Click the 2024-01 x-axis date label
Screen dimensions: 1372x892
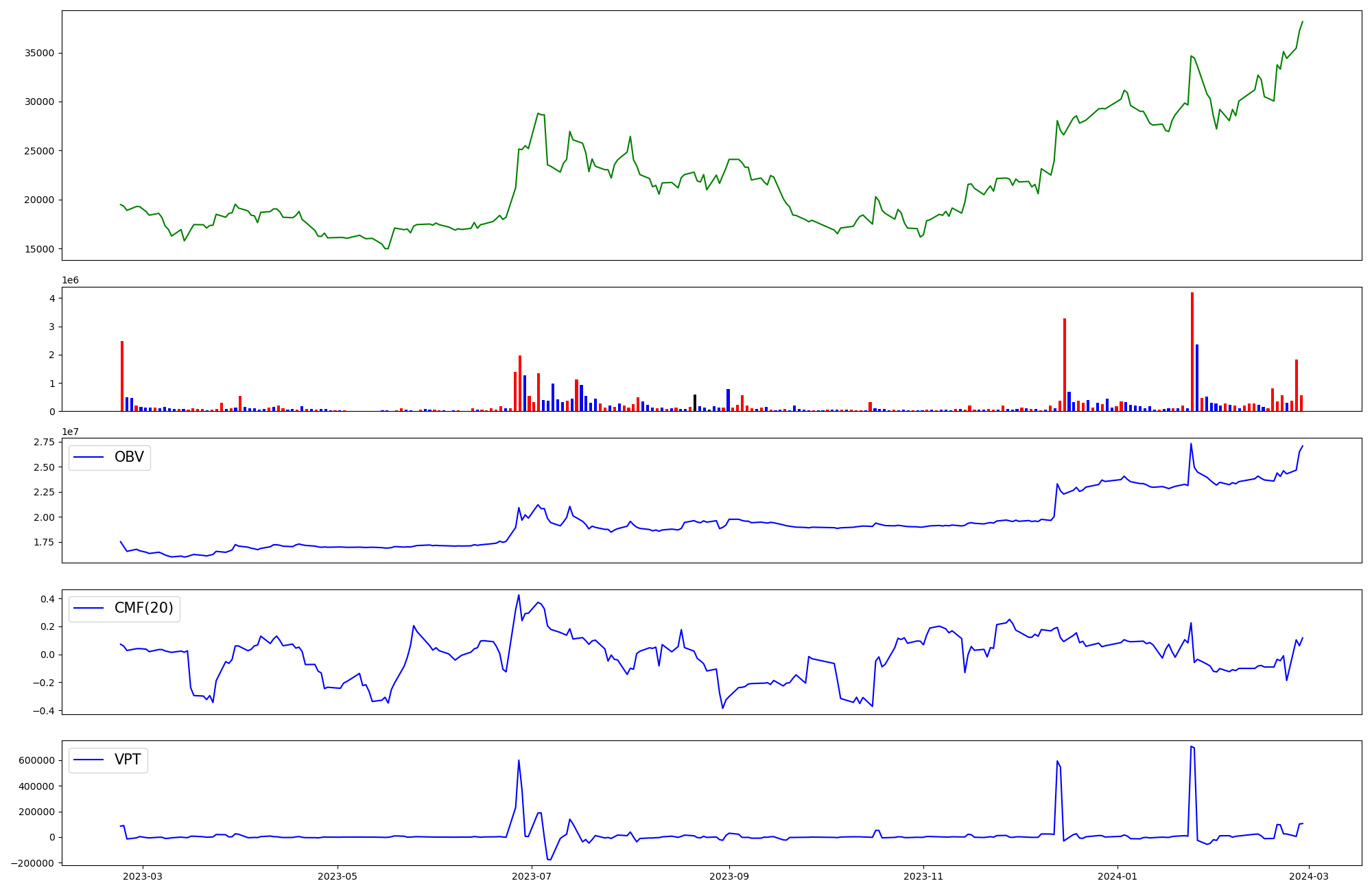pyautogui.click(x=1117, y=876)
